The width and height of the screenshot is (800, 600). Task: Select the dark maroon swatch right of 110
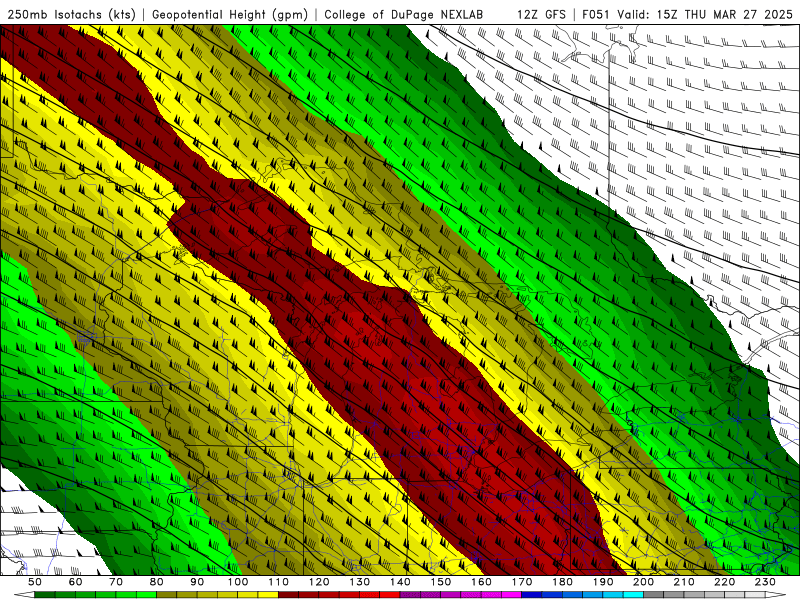tap(288, 595)
